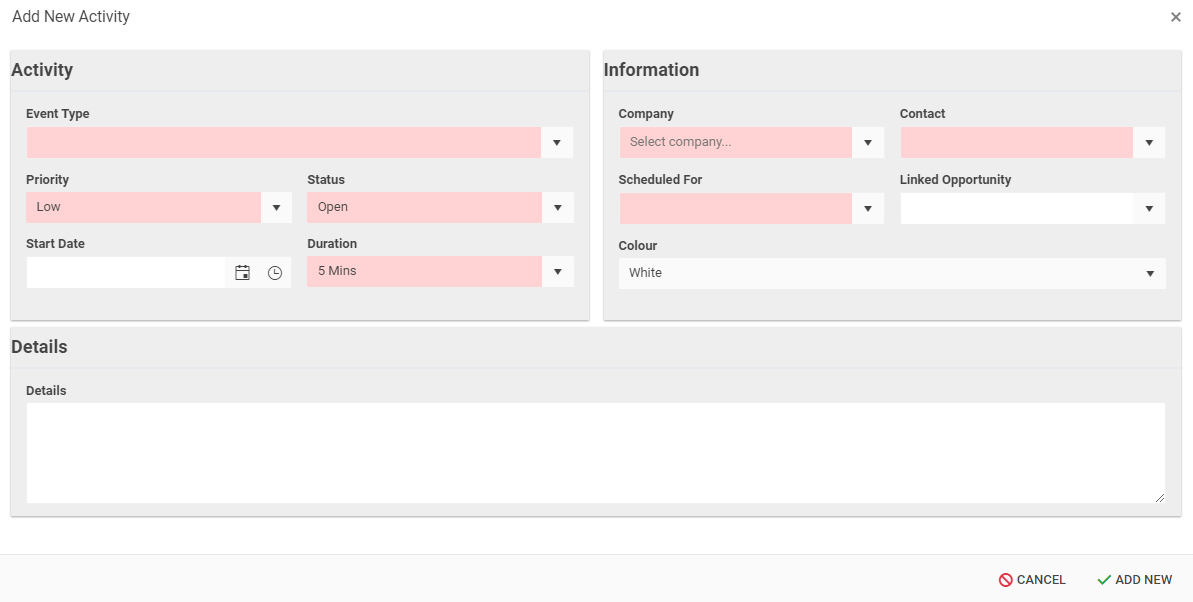Expand the Duration dropdown showing 5 Mins
Viewport: 1193px width, 602px height.
click(x=557, y=272)
